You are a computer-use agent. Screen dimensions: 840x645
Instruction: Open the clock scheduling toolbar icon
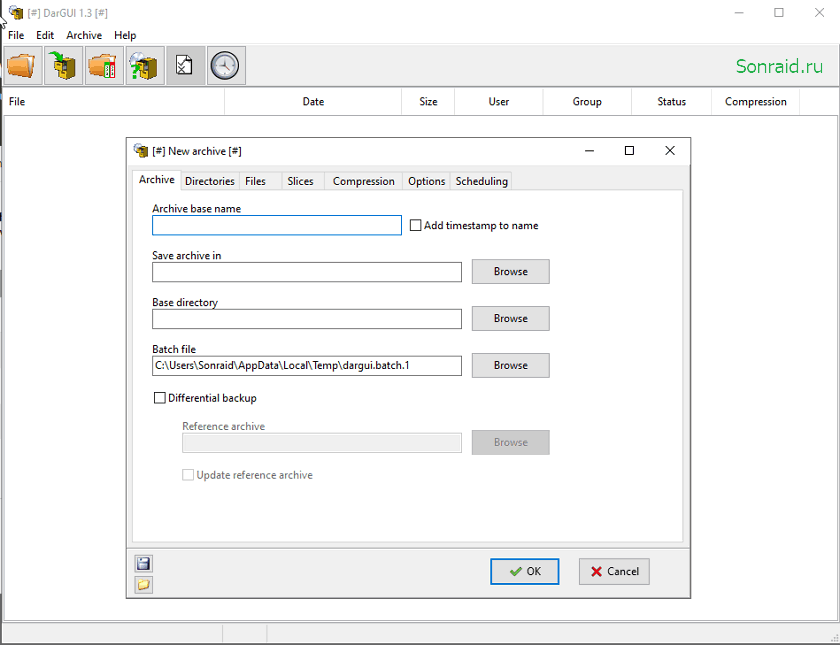pyautogui.click(x=226, y=66)
